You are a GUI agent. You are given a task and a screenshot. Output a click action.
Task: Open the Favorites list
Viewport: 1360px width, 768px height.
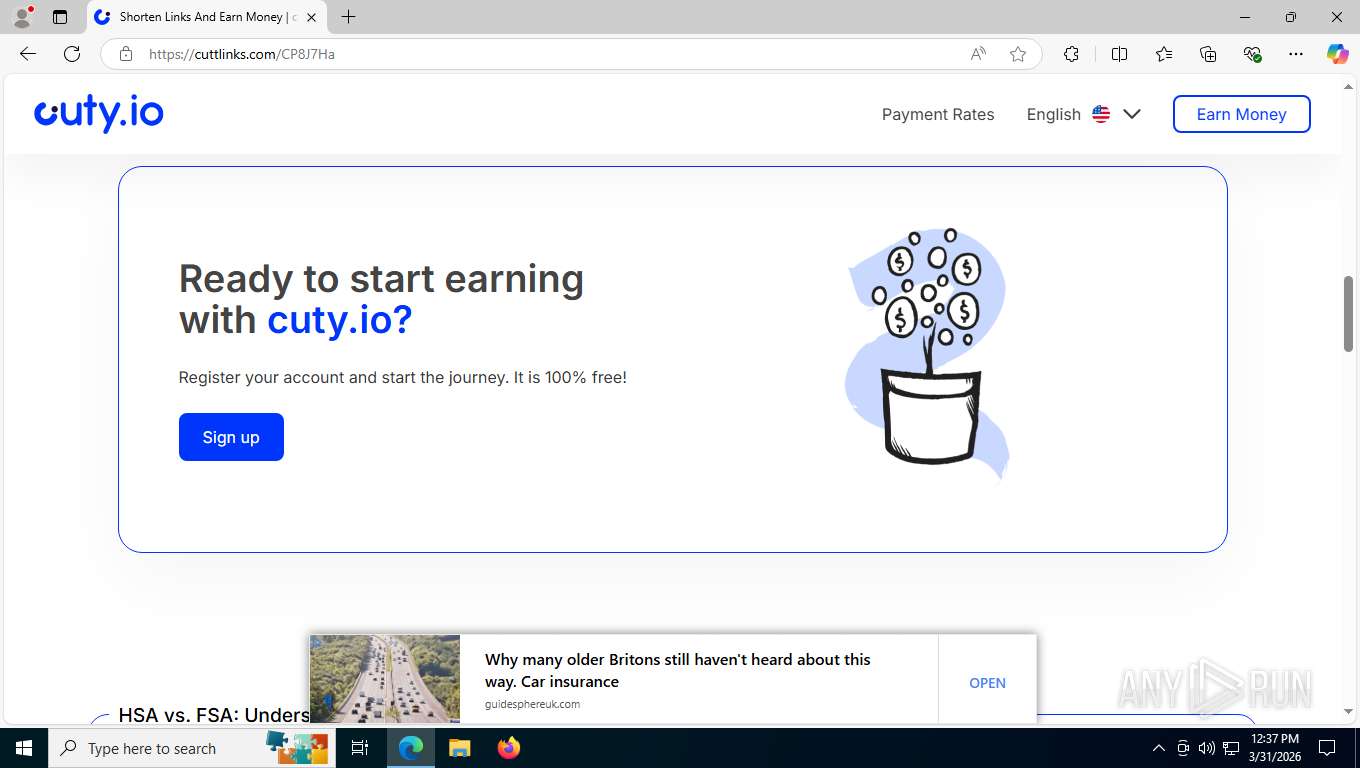1164,54
